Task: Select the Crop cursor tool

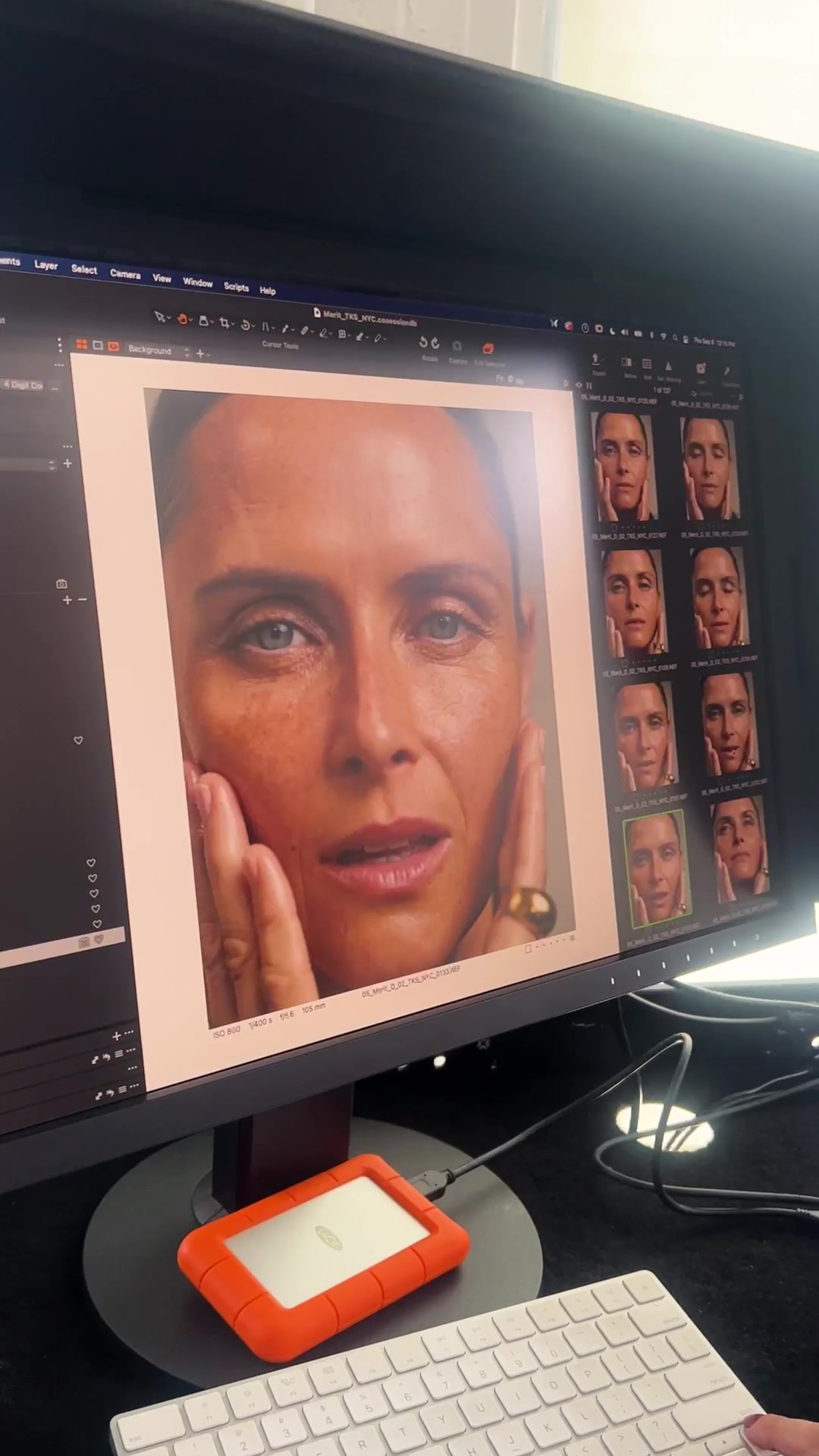Action: point(224,323)
